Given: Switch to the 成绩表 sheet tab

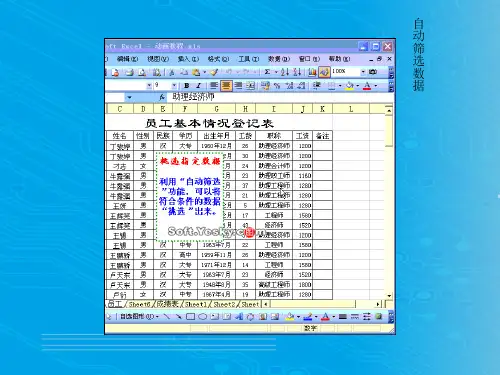Looking at the screenshot, I should pyautogui.click(x=167, y=304).
